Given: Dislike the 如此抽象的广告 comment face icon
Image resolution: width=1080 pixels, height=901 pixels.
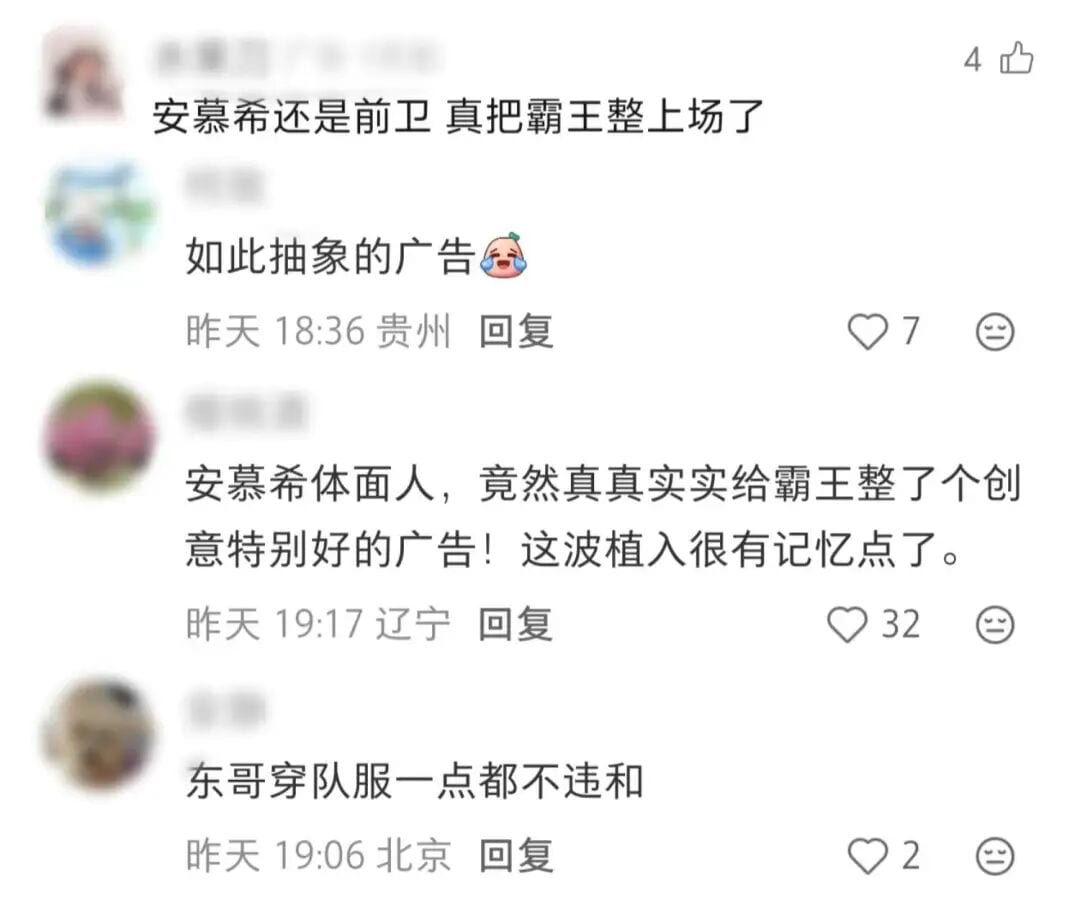Looking at the screenshot, I should coord(995,332).
